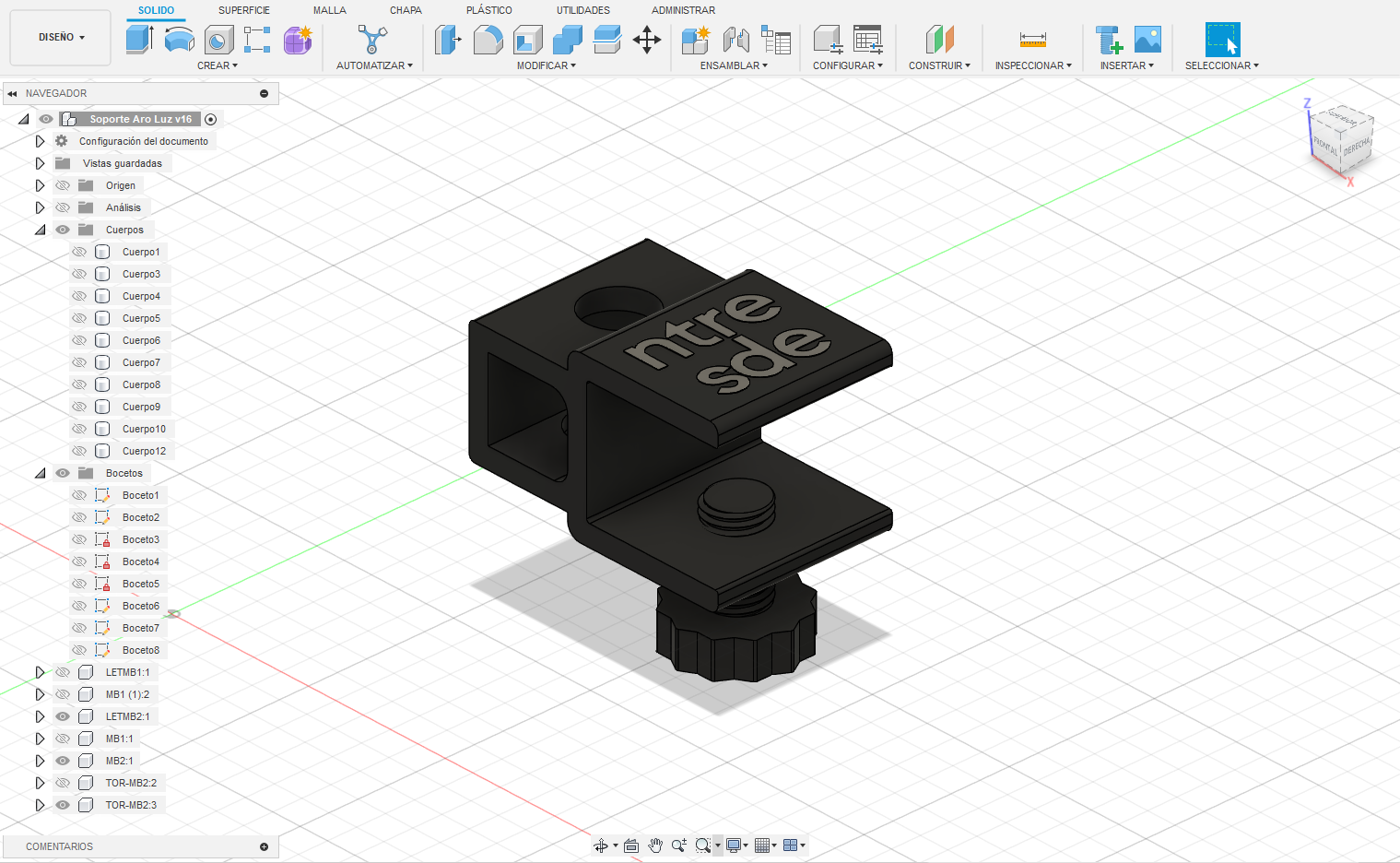
Task: Click the Construir plane icon
Action: point(940,40)
